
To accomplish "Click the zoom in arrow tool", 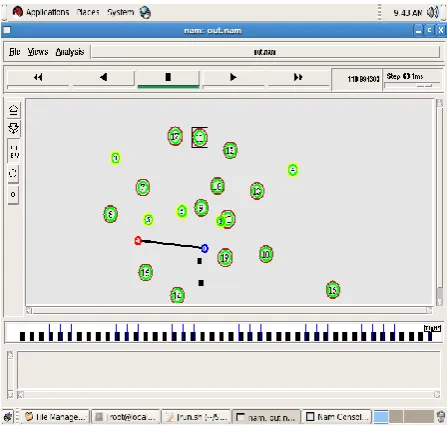I will pyautogui.click(x=13, y=110).
